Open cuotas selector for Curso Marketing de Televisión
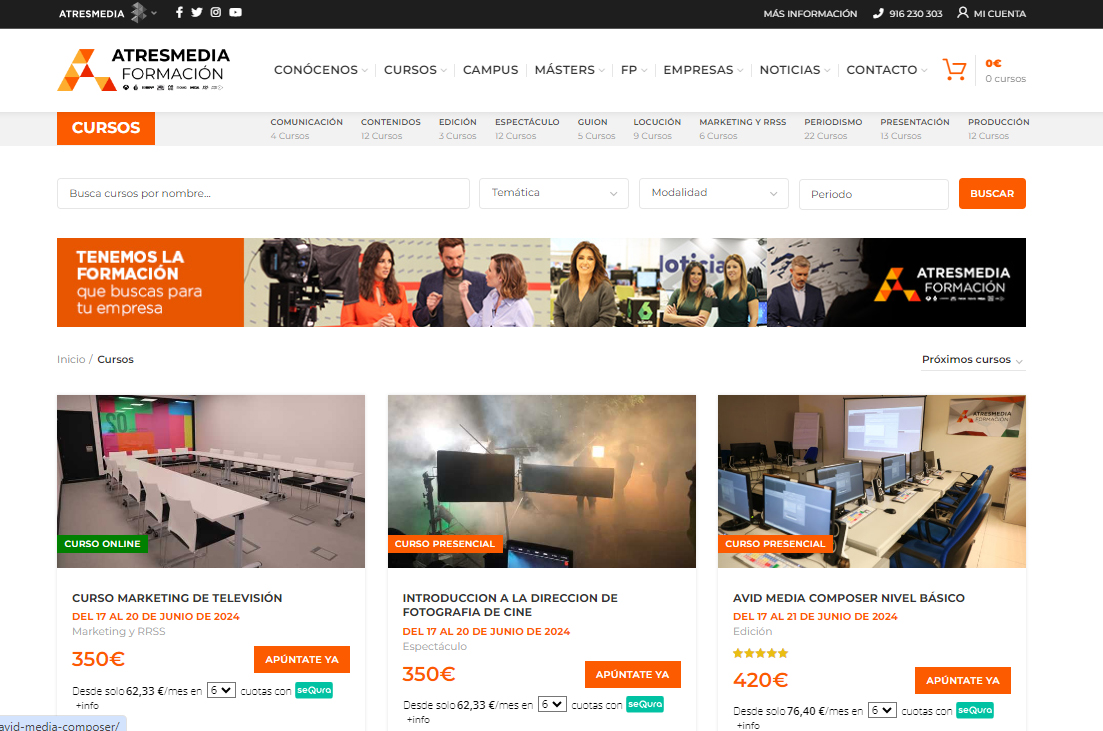 [221, 690]
